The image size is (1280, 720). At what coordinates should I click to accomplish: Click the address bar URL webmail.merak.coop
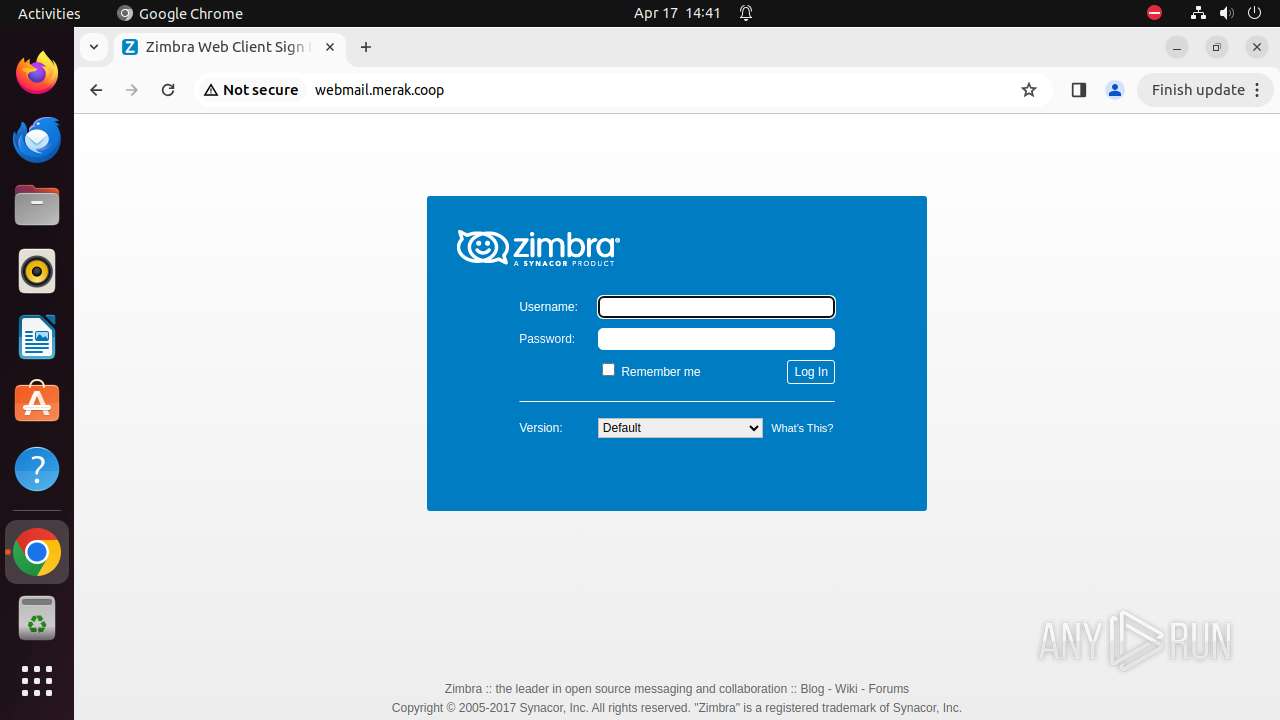(379, 90)
